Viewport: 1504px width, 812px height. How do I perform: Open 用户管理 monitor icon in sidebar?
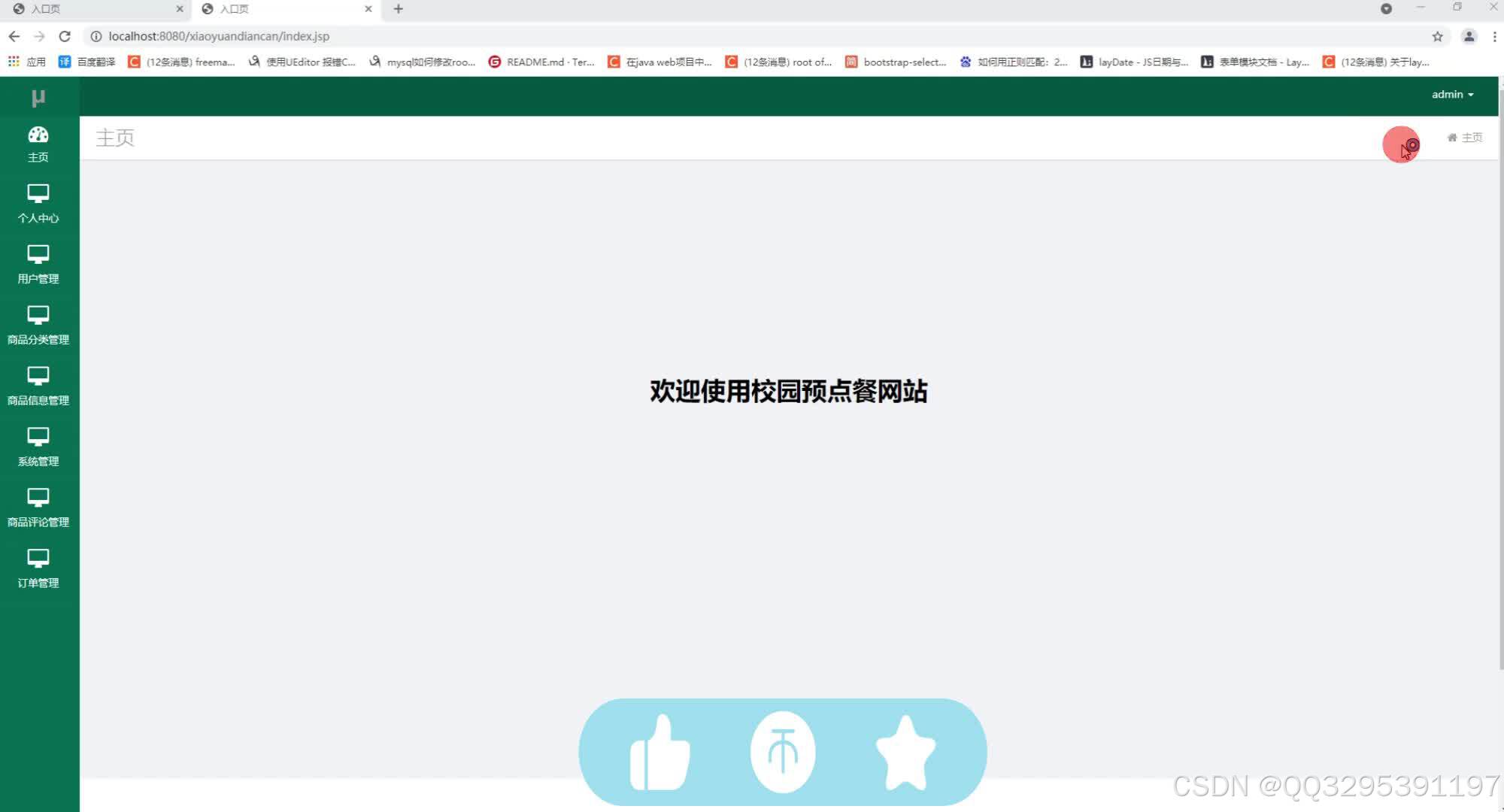coord(38,254)
